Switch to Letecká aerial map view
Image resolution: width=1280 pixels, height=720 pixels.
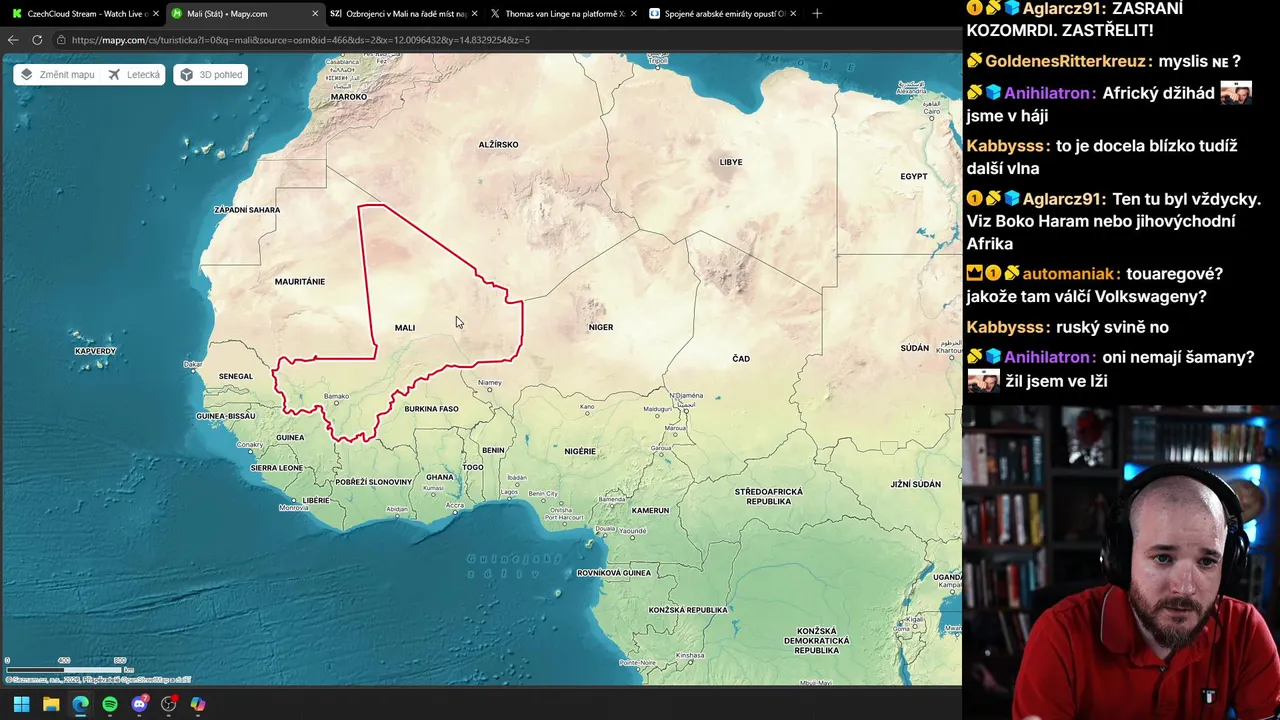(x=134, y=75)
